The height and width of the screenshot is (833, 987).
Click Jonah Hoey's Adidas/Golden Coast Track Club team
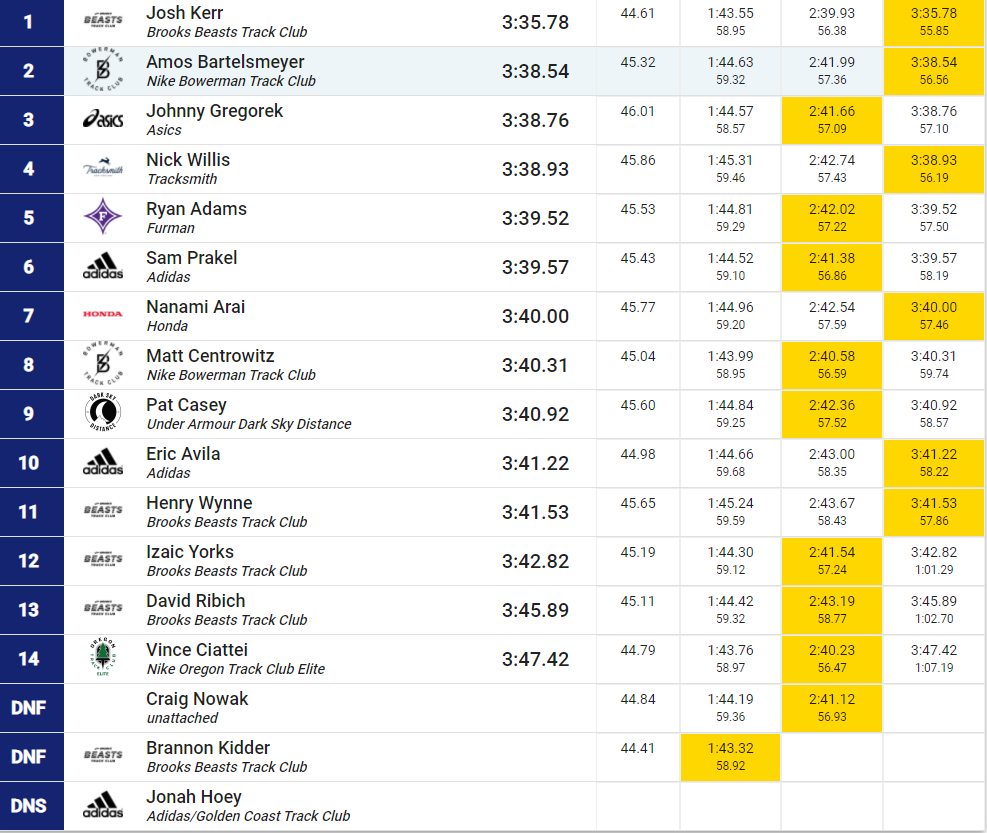pyautogui.click(x=248, y=816)
